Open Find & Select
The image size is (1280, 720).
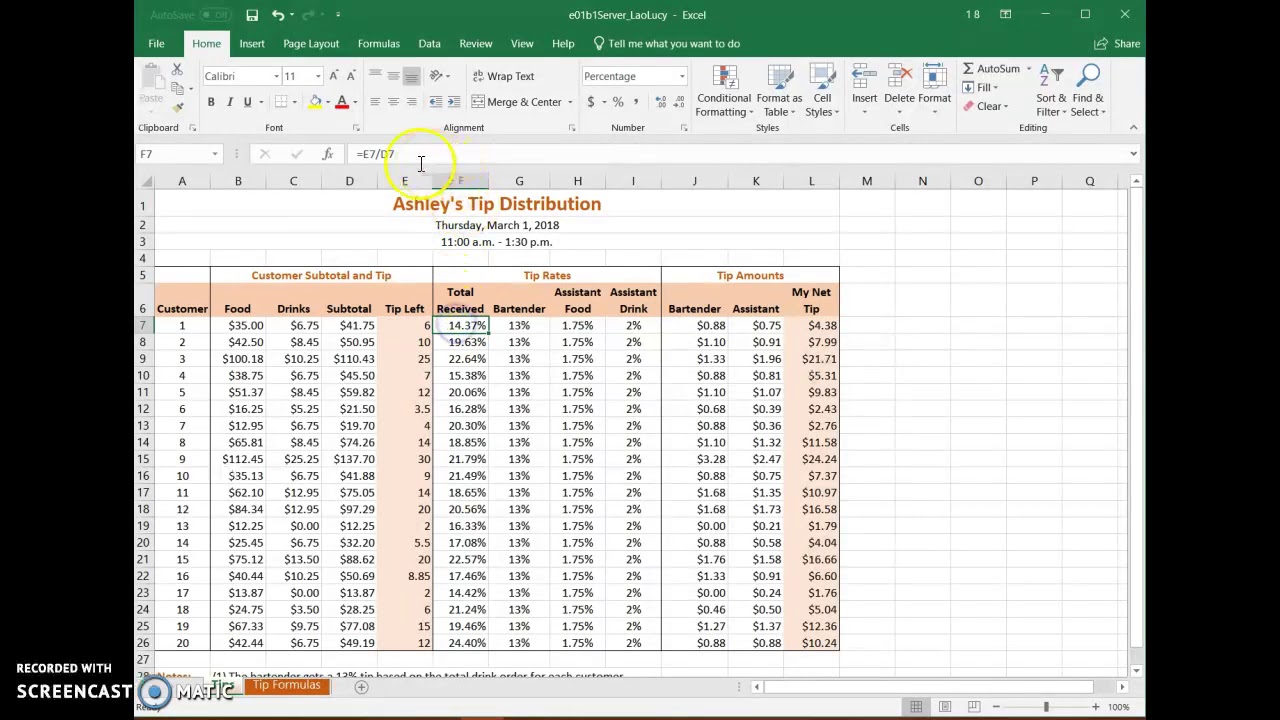1088,90
